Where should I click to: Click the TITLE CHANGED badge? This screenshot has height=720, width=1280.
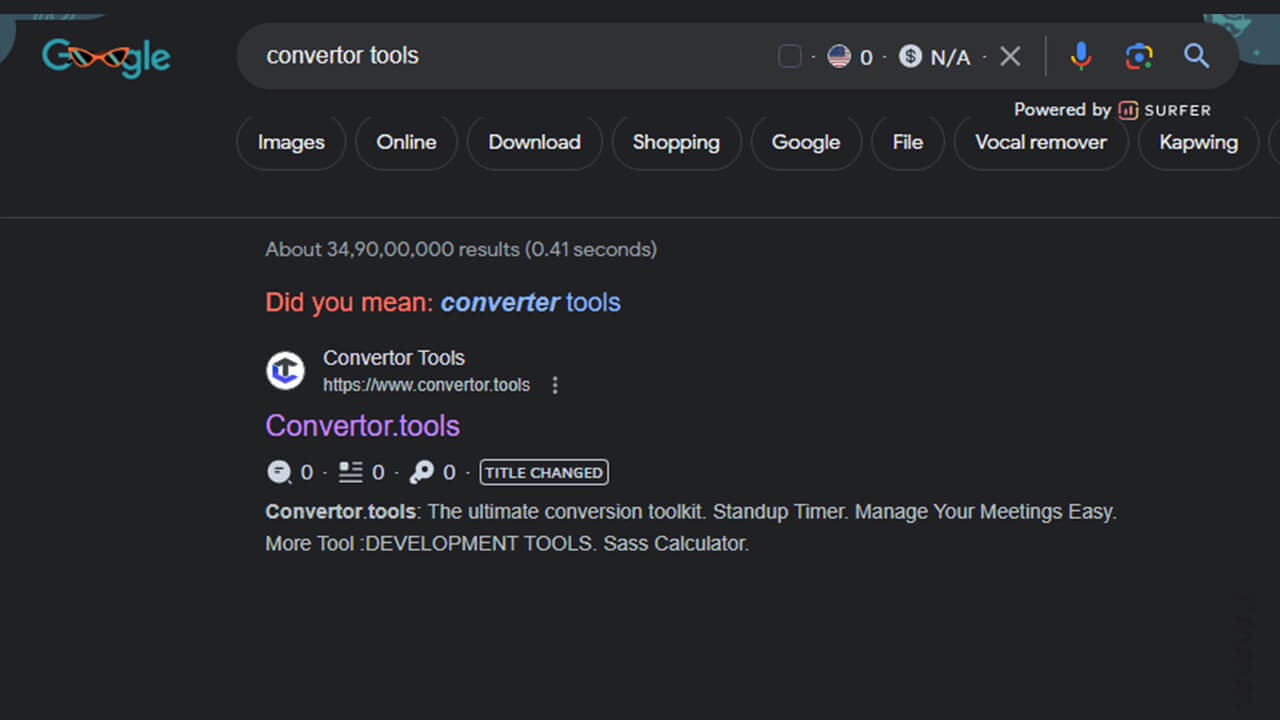pos(544,472)
